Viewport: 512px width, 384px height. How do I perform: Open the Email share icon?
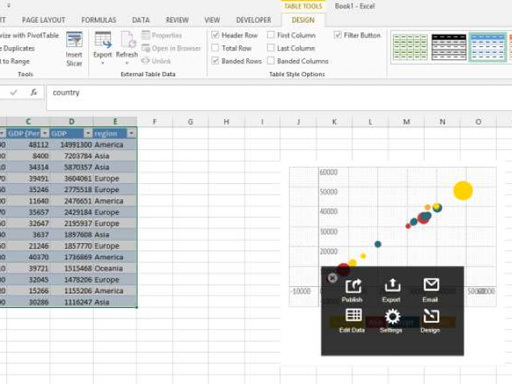[431, 285]
